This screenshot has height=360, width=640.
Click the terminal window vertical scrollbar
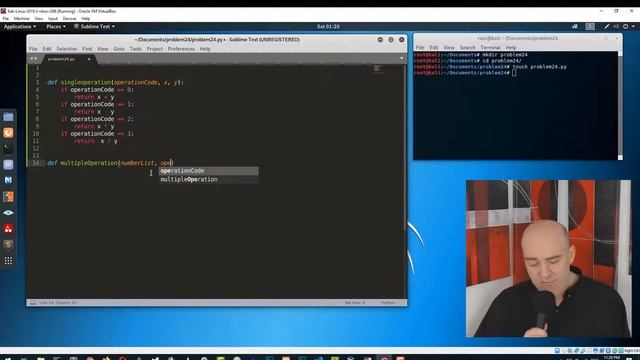[620, 105]
